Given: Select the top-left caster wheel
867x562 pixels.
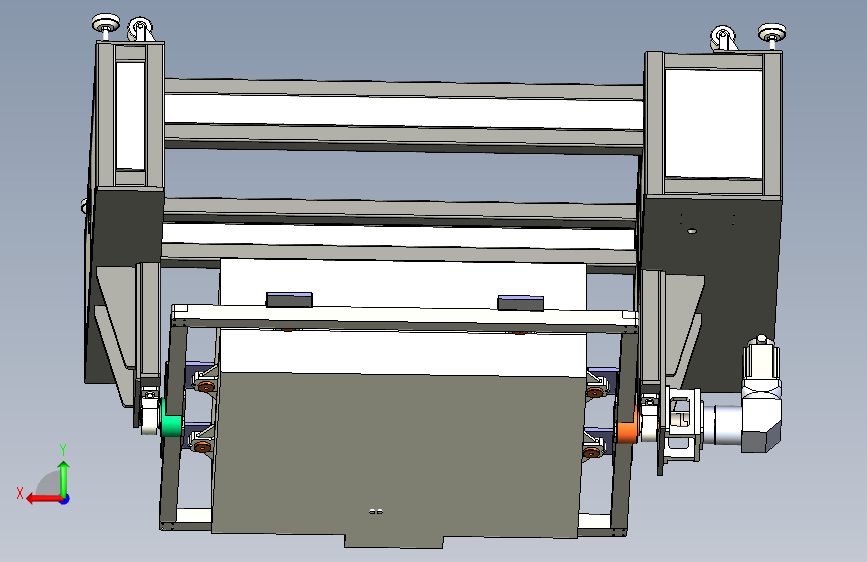Looking at the screenshot, I should click(x=140, y=29).
